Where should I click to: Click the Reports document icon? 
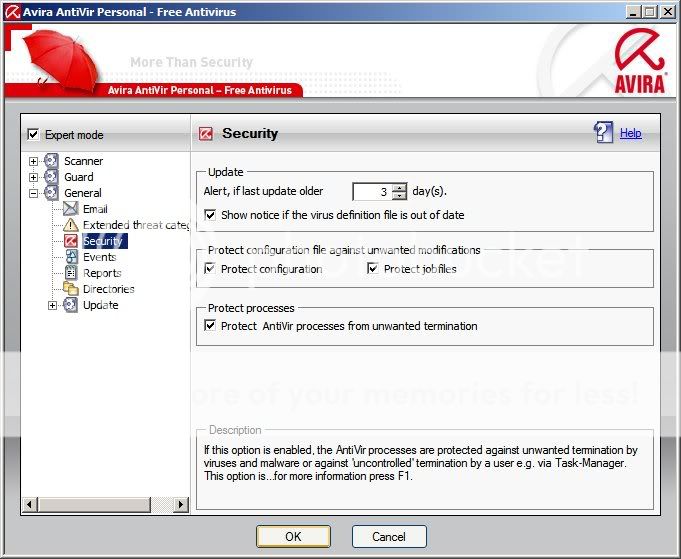(71, 273)
